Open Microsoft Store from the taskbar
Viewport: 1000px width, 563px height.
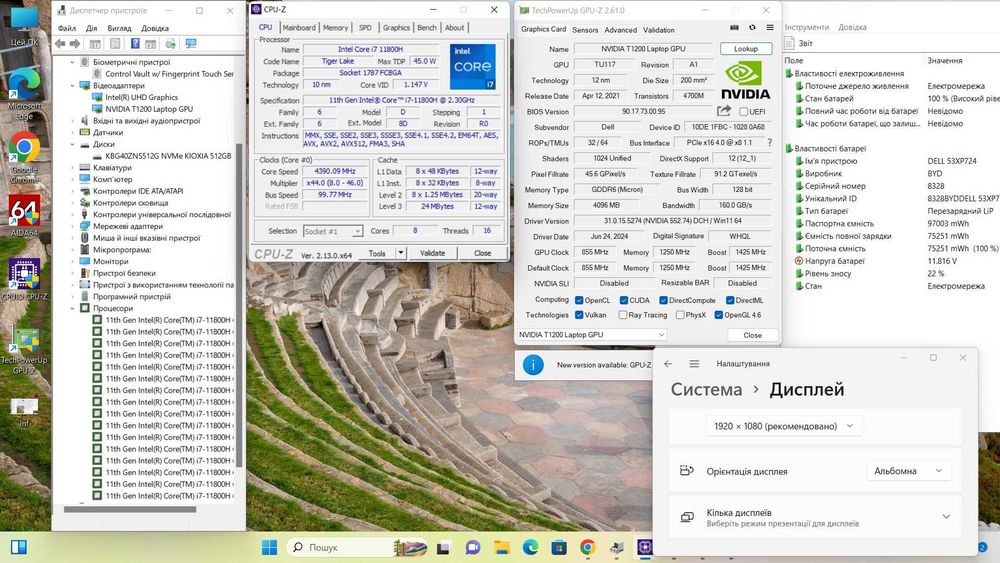tap(559, 547)
